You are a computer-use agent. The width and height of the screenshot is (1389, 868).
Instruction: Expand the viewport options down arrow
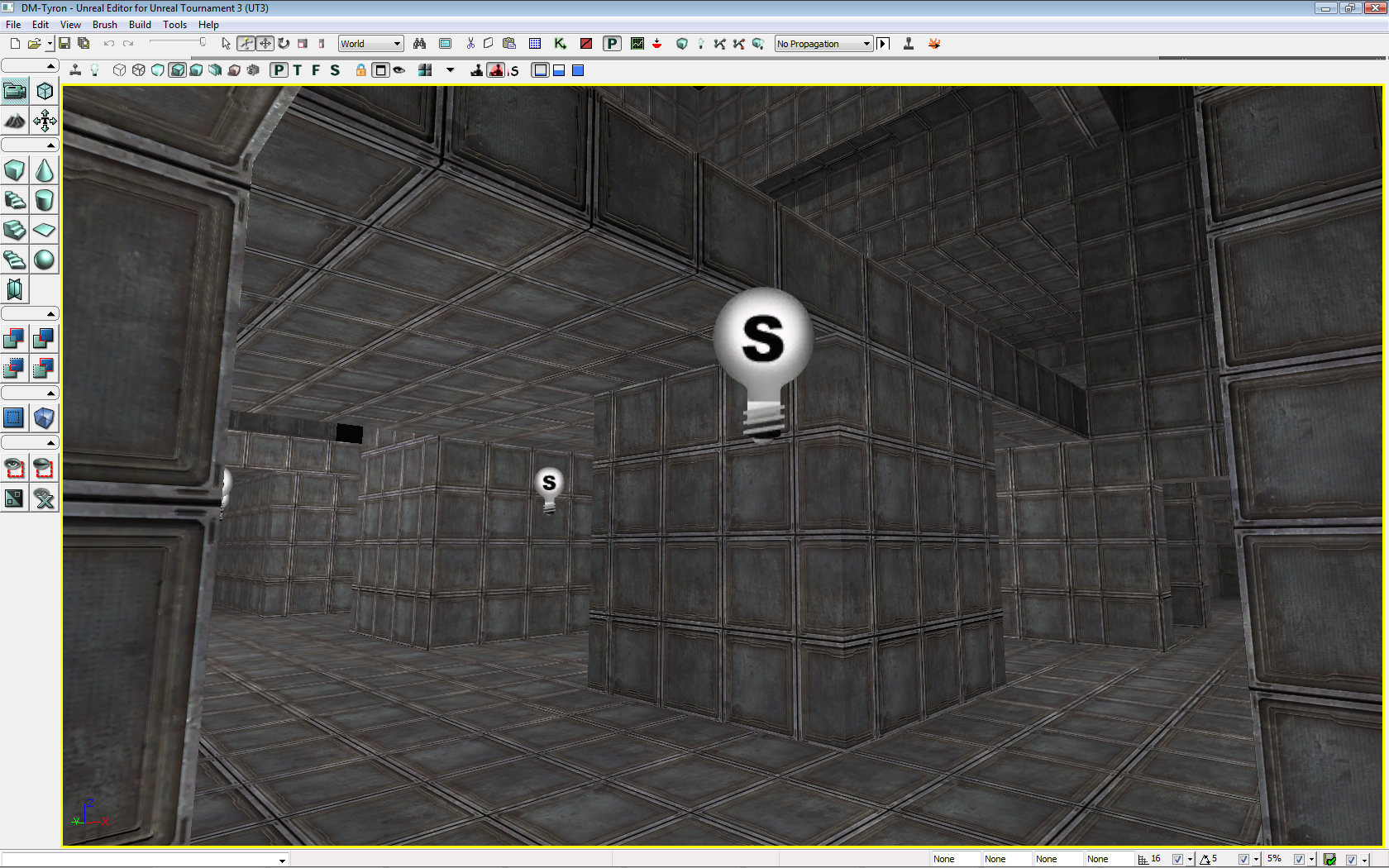tap(451, 70)
